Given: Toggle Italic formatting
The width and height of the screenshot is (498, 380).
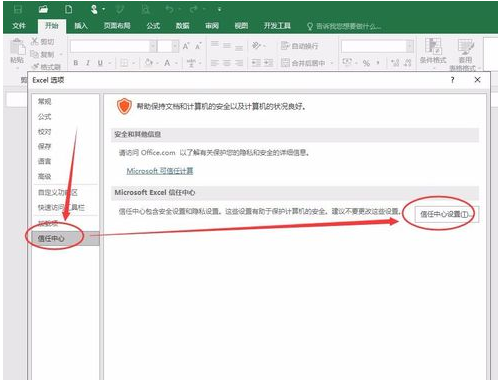Looking at the screenshot, I should (x=88, y=63).
